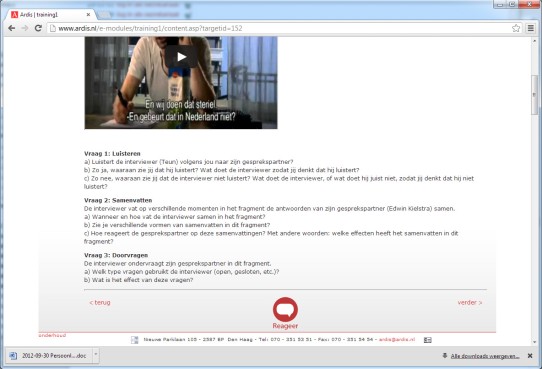This screenshot has height=369, width=542.
Task: Open downloaded 2012-09-30 Persoonl doc file
Action: click(49, 356)
